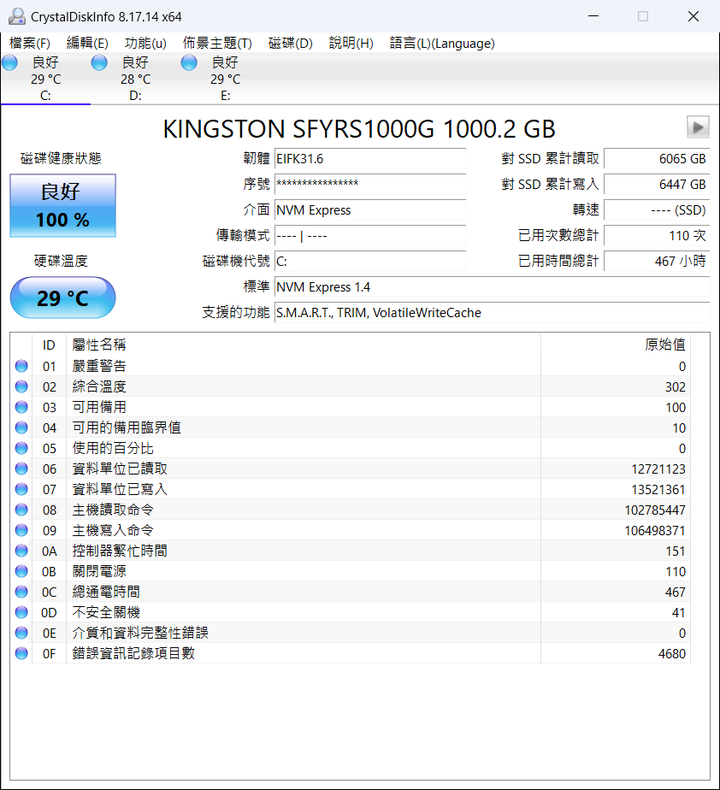
Task: Open the 檔案(F) menu
Action: pyautogui.click(x=30, y=43)
